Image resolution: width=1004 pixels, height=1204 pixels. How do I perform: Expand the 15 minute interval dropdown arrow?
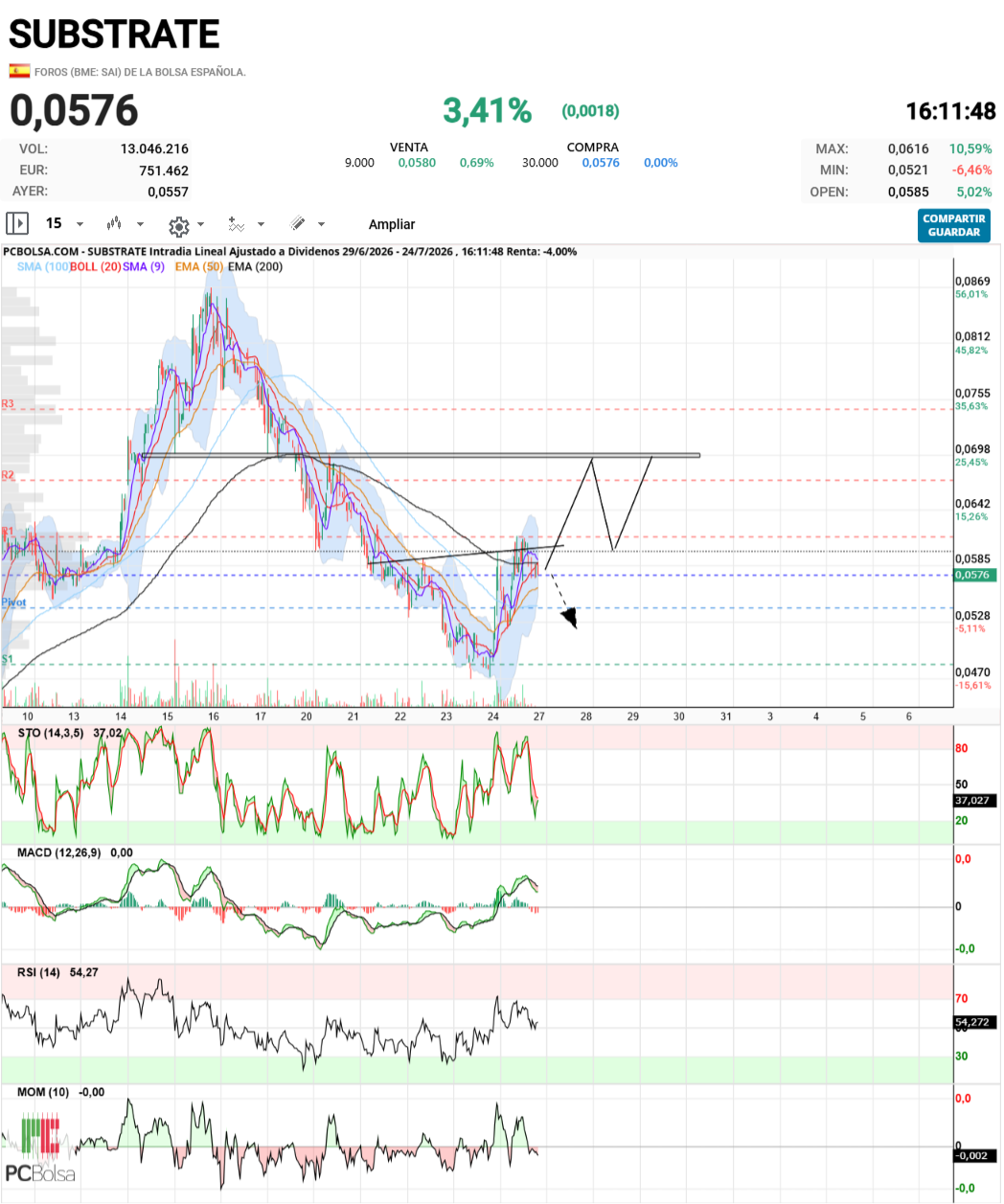(x=80, y=224)
